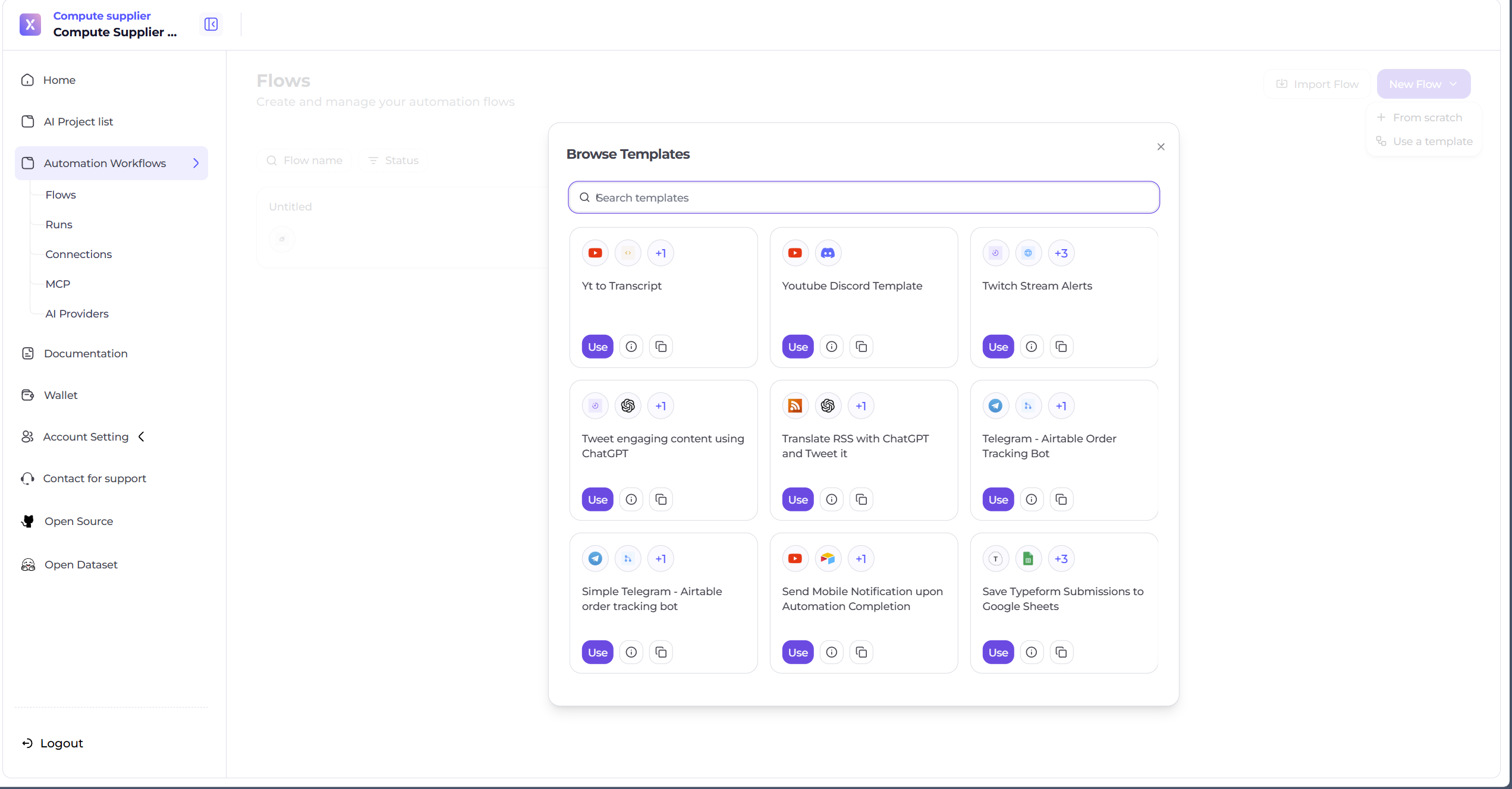Close the Browse Templates dialog
Image resolution: width=1512 pixels, height=789 pixels.
pos(1161,147)
